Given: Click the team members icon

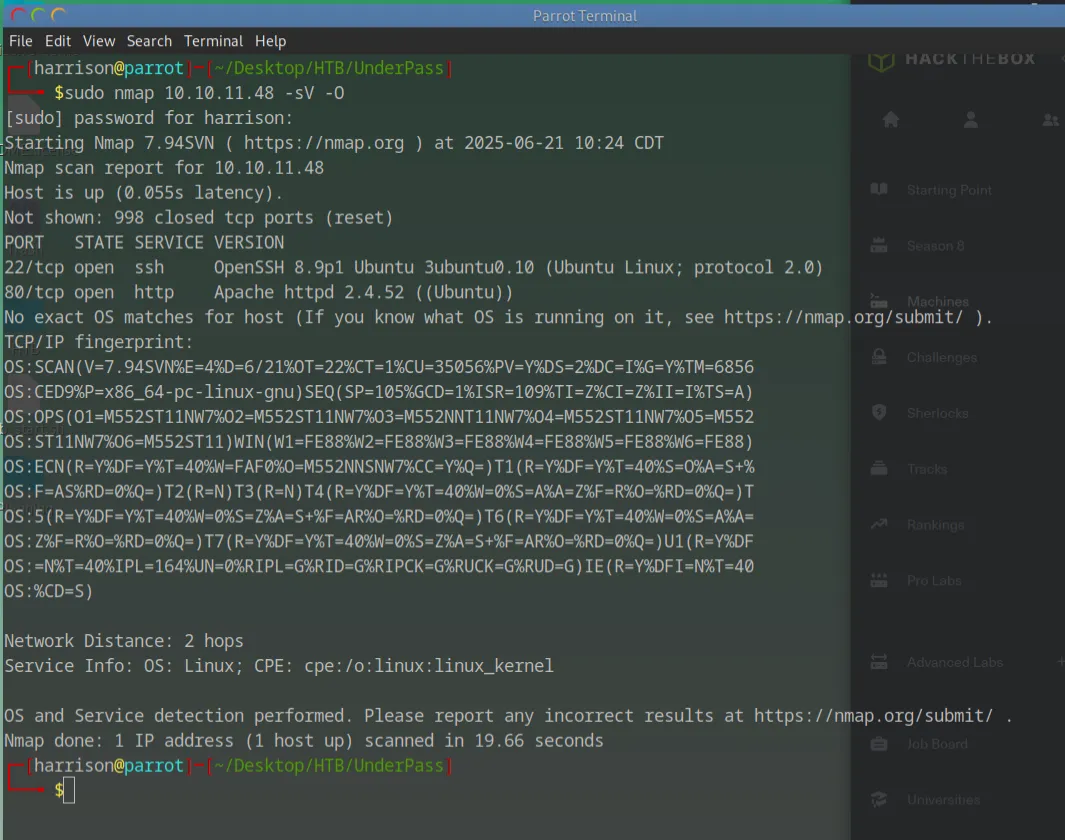Looking at the screenshot, I should click(1049, 120).
